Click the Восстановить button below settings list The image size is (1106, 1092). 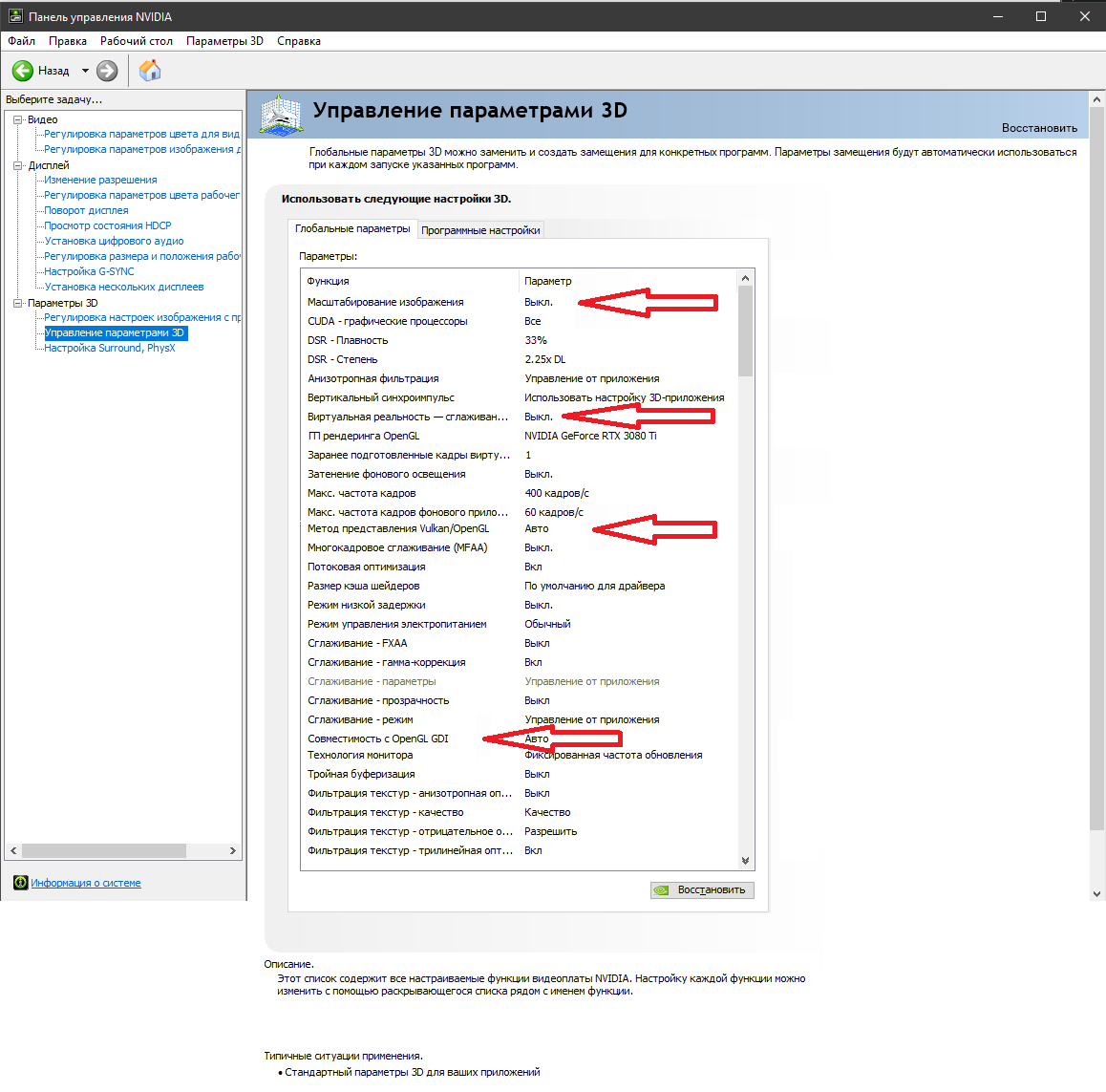click(x=702, y=889)
